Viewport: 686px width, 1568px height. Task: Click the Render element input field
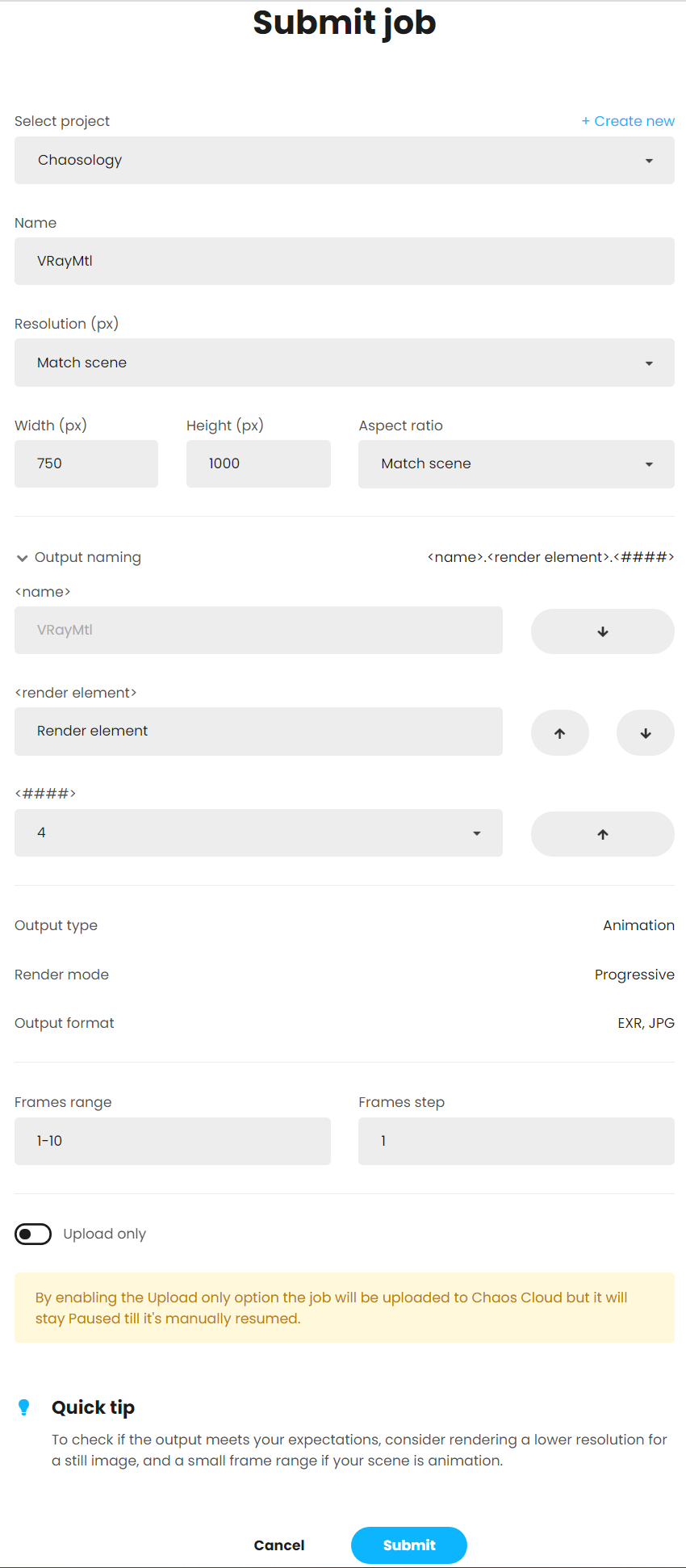pos(257,732)
